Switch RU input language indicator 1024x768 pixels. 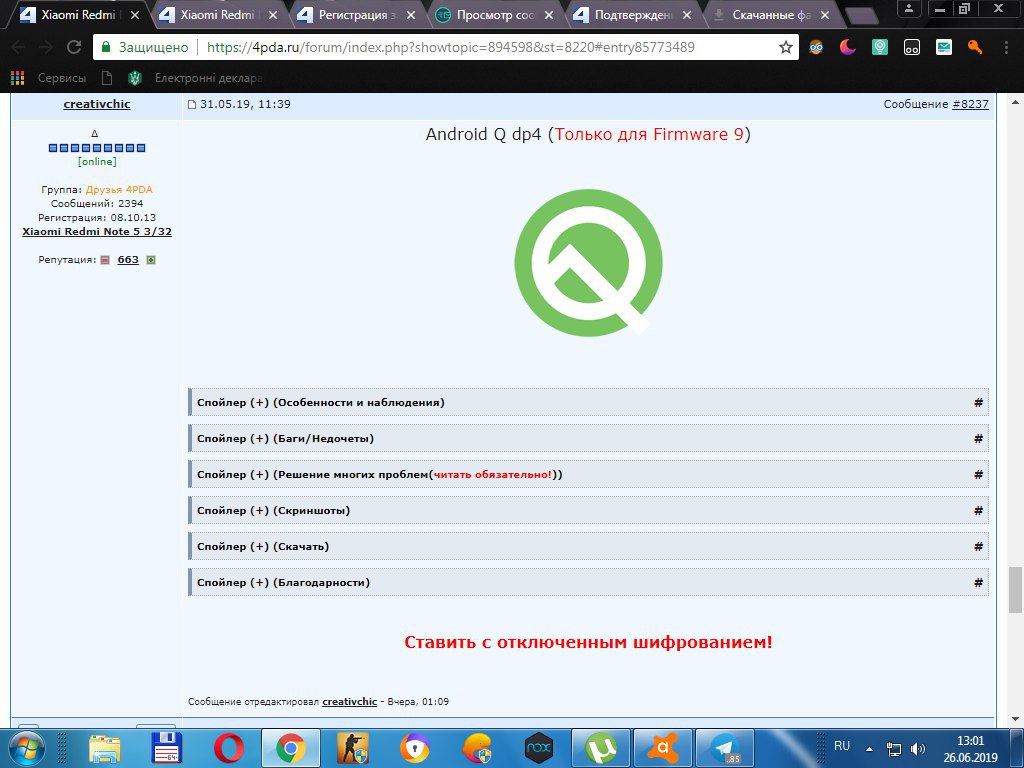point(842,746)
